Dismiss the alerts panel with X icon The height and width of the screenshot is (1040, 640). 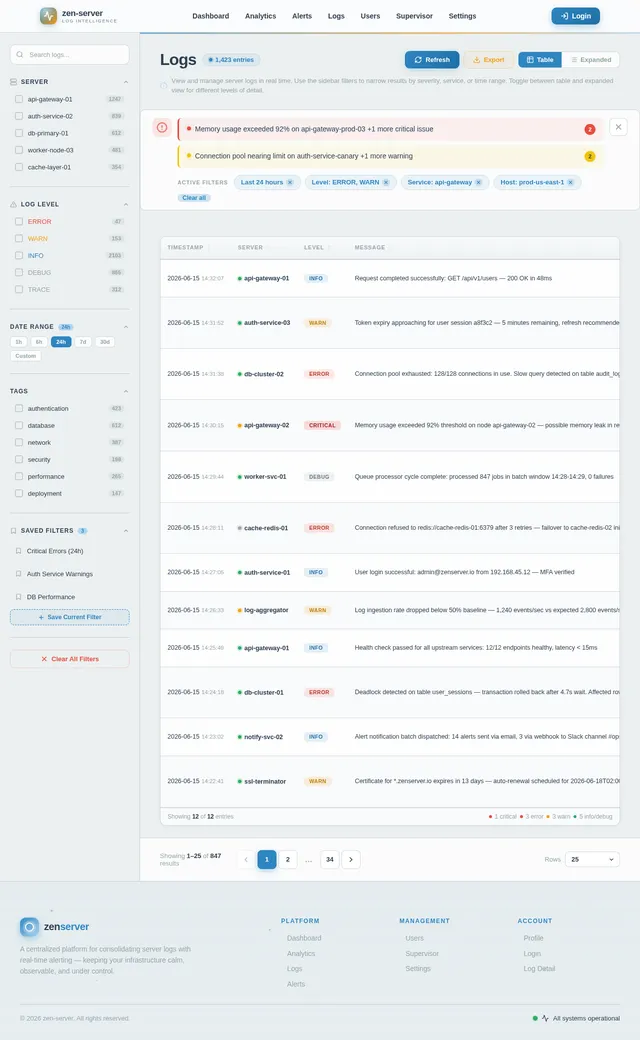618,127
